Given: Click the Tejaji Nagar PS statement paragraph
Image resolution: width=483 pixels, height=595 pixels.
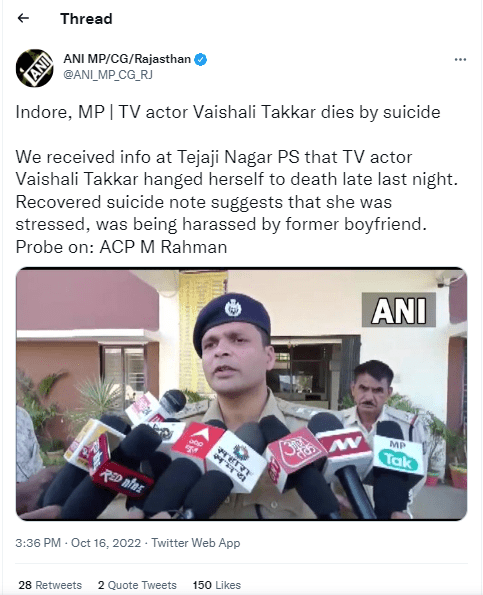Looking at the screenshot, I should (236, 202).
